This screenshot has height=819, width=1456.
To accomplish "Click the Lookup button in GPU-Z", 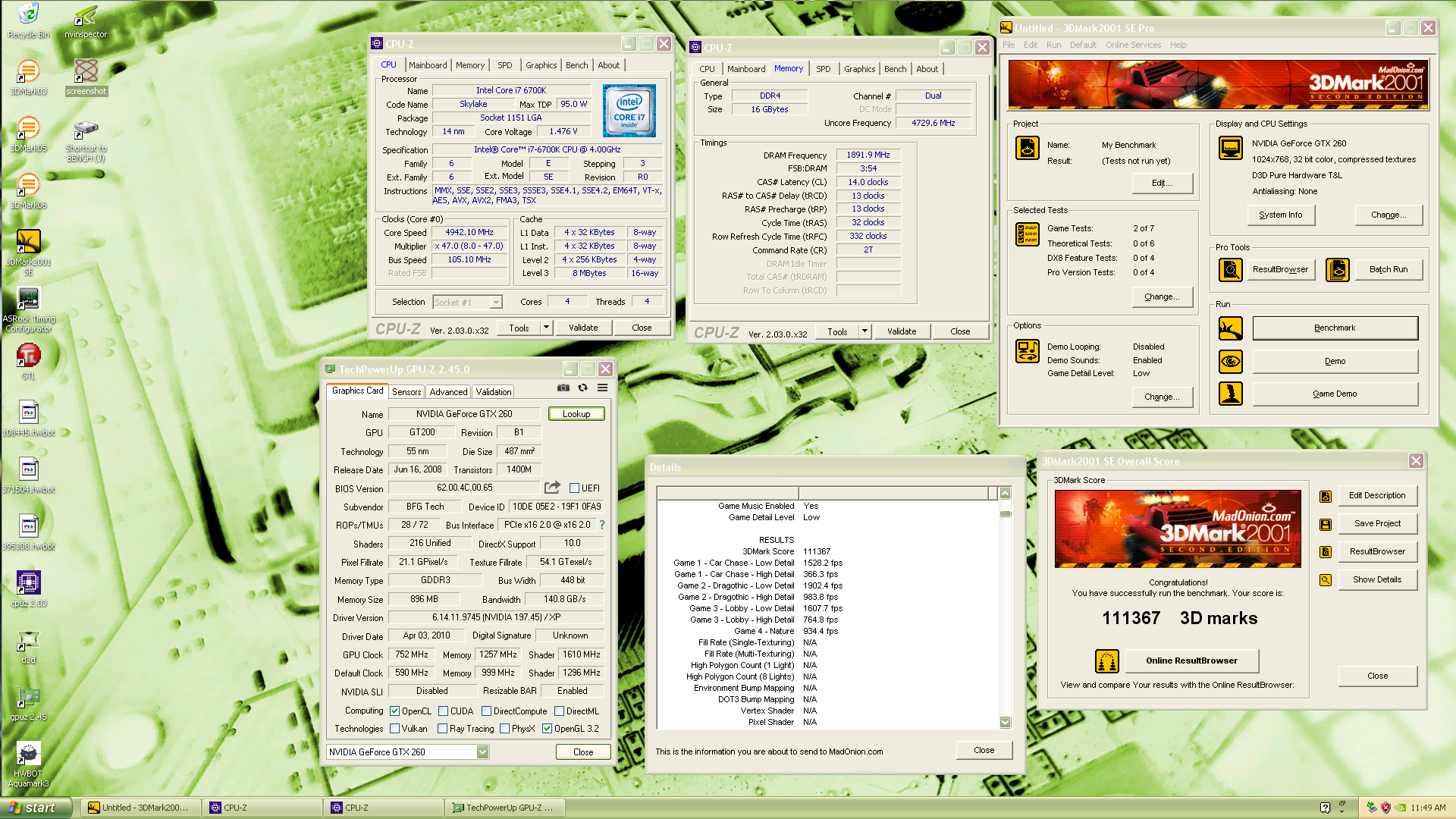I will tap(576, 414).
